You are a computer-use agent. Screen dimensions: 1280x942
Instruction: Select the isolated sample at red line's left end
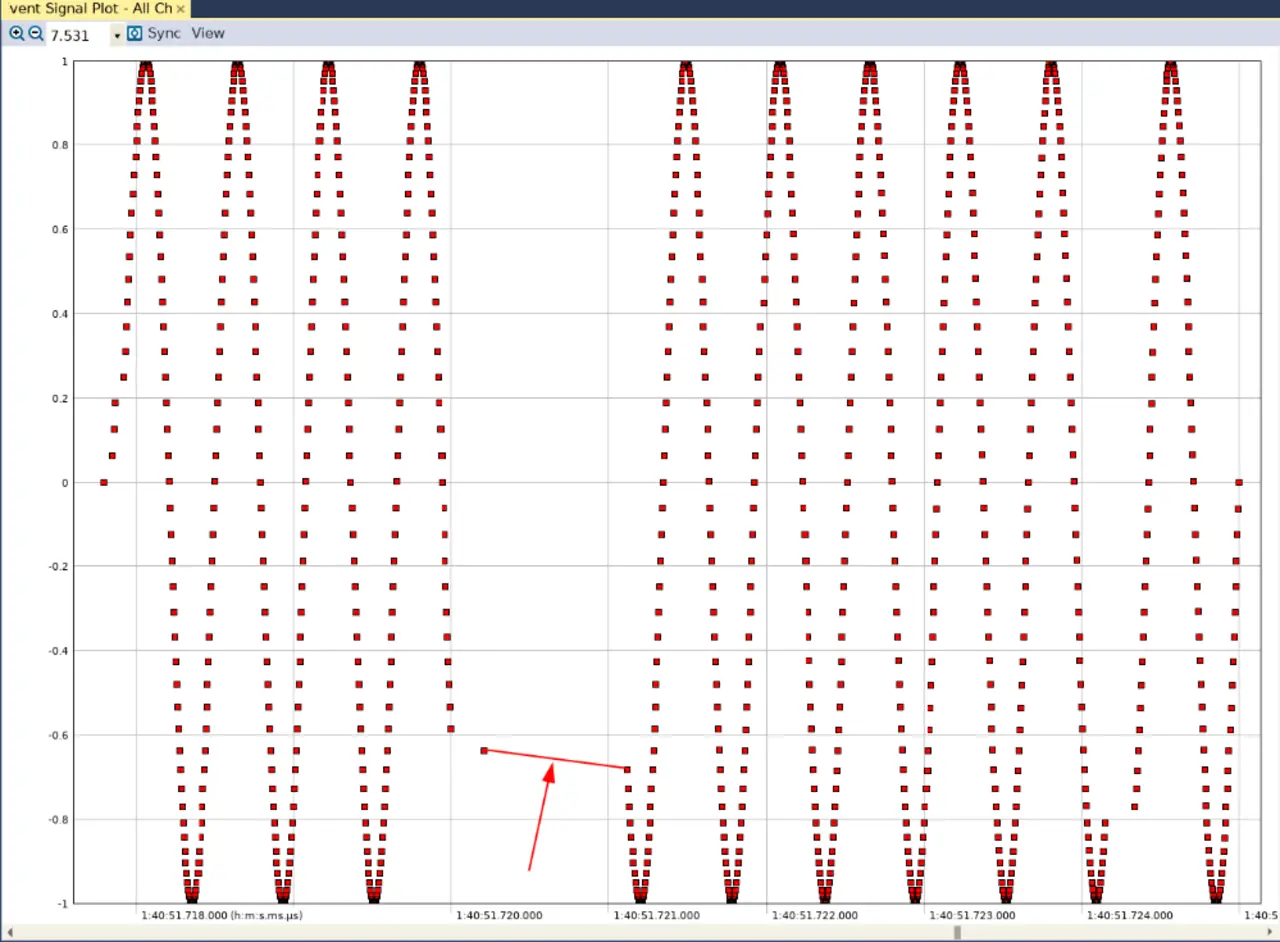pos(484,750)
